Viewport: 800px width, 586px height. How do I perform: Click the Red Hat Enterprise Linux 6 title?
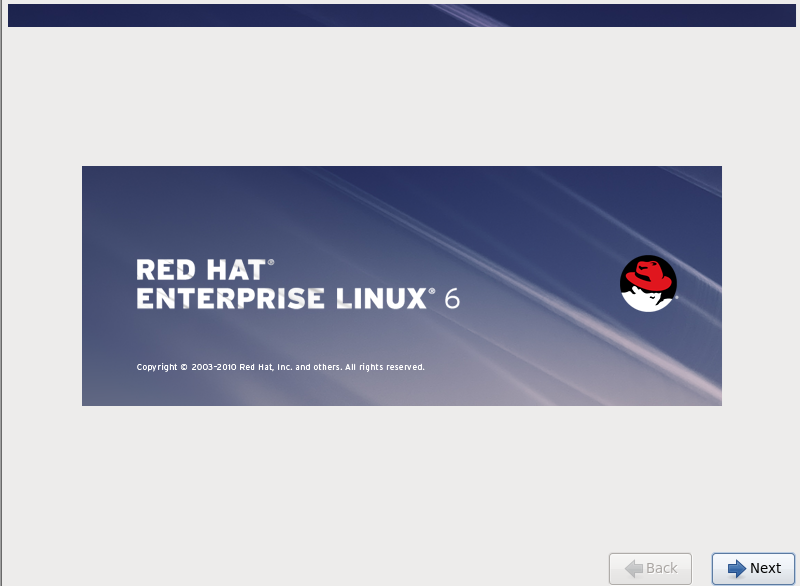(298, 285)
